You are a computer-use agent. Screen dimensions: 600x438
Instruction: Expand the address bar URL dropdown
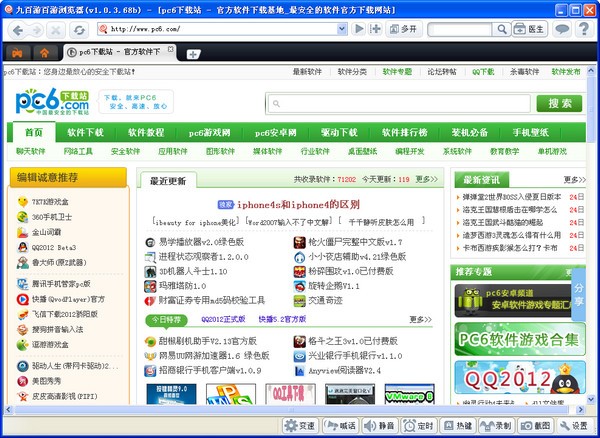(341, 29)
